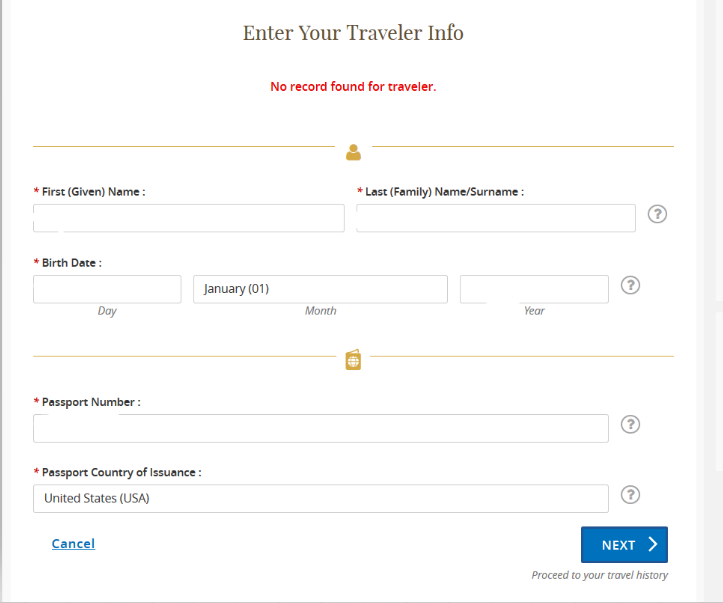Focus the Passport Number text field
This screenshot has width=723, height=603.
click(321, 428)
